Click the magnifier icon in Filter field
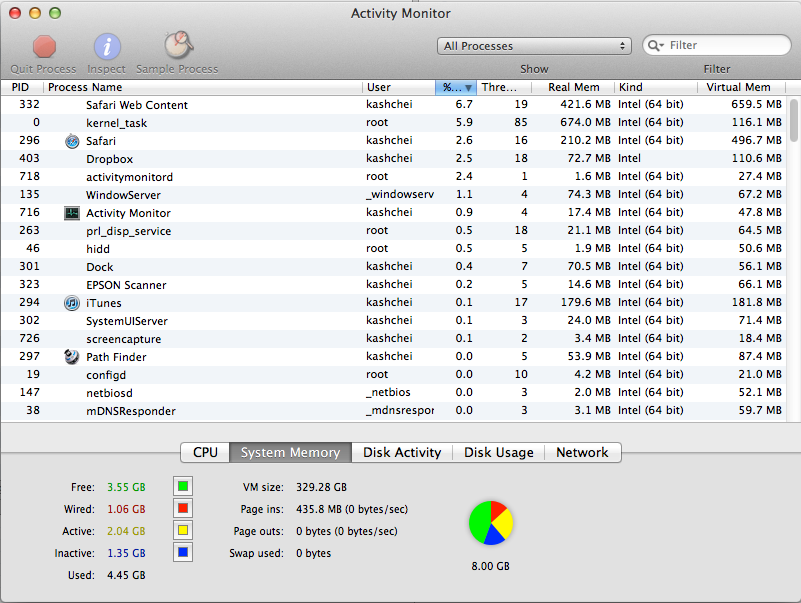 click(655, 45)
